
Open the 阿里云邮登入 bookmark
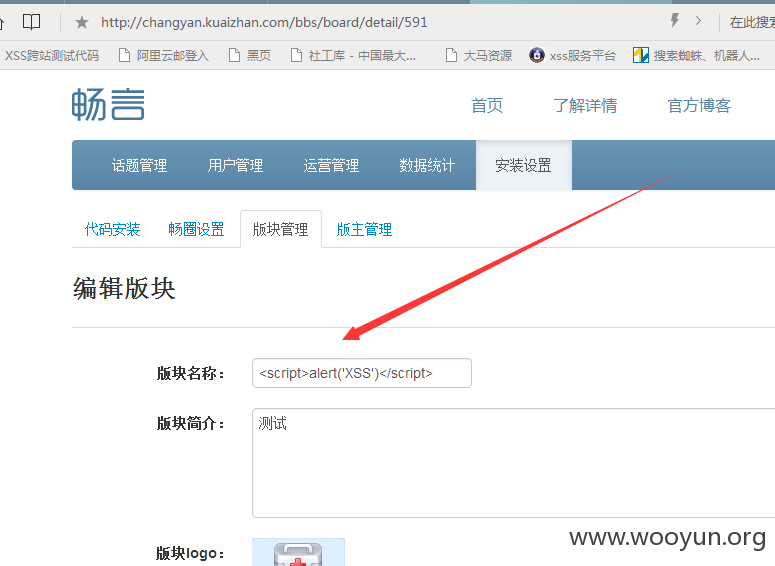[x=164, y=55]
